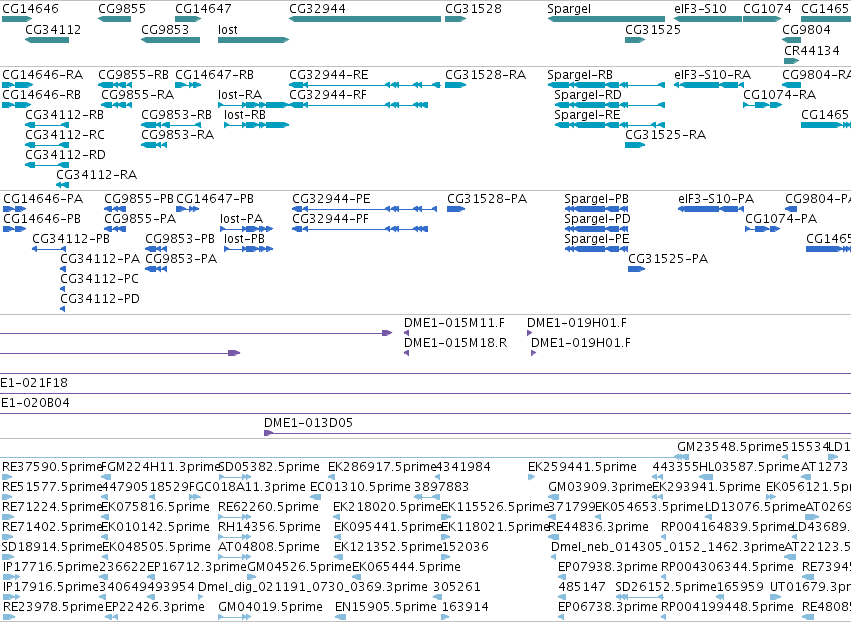Click protein CG31528-PA label
The width and height of the screenshot is (851, 622).
[487, 199]
